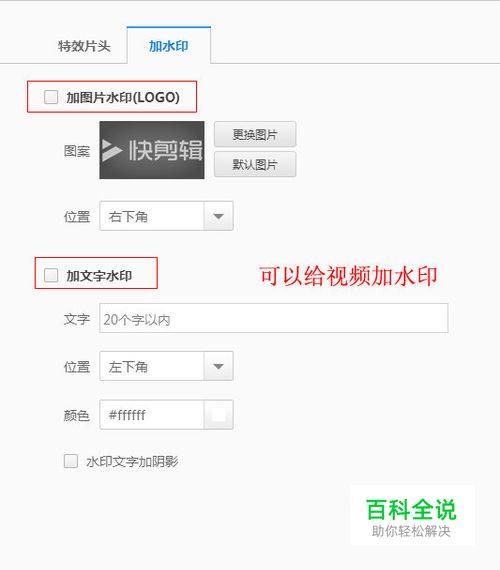The height and width of the screenshot is (570, 500).
Task: Click the 水印文字加阴影 label text
Action: (x=132, y=461)
